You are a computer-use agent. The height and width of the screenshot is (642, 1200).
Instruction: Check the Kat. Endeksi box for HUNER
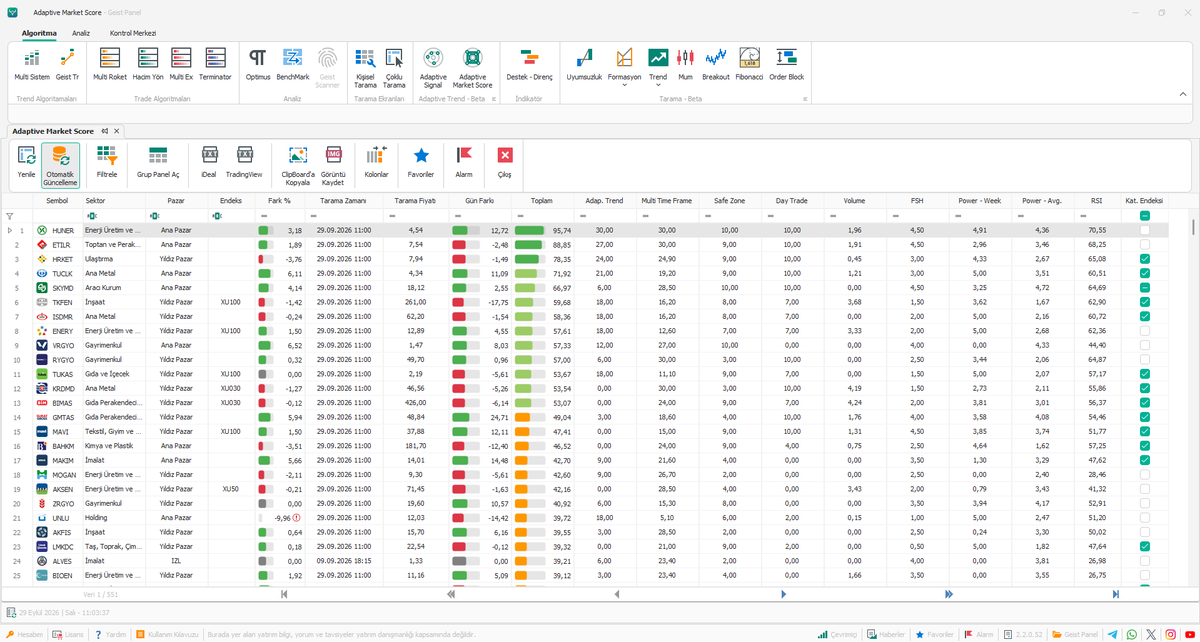pos(1144,230)
